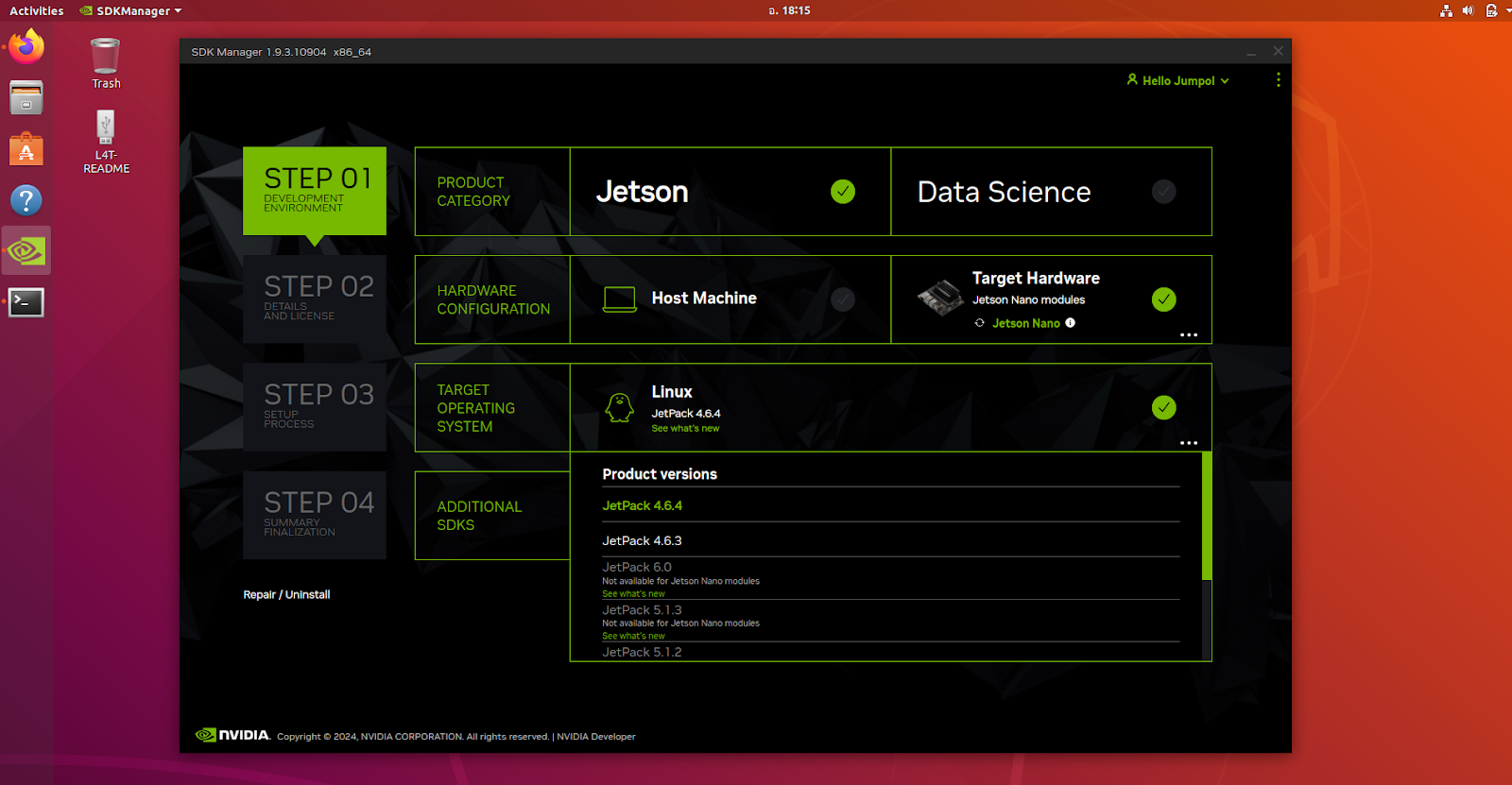Image resolution: width=1512 pixels, height=785 pixels.
Task: Open the system power tray icon
Action: coord(1492,10)
